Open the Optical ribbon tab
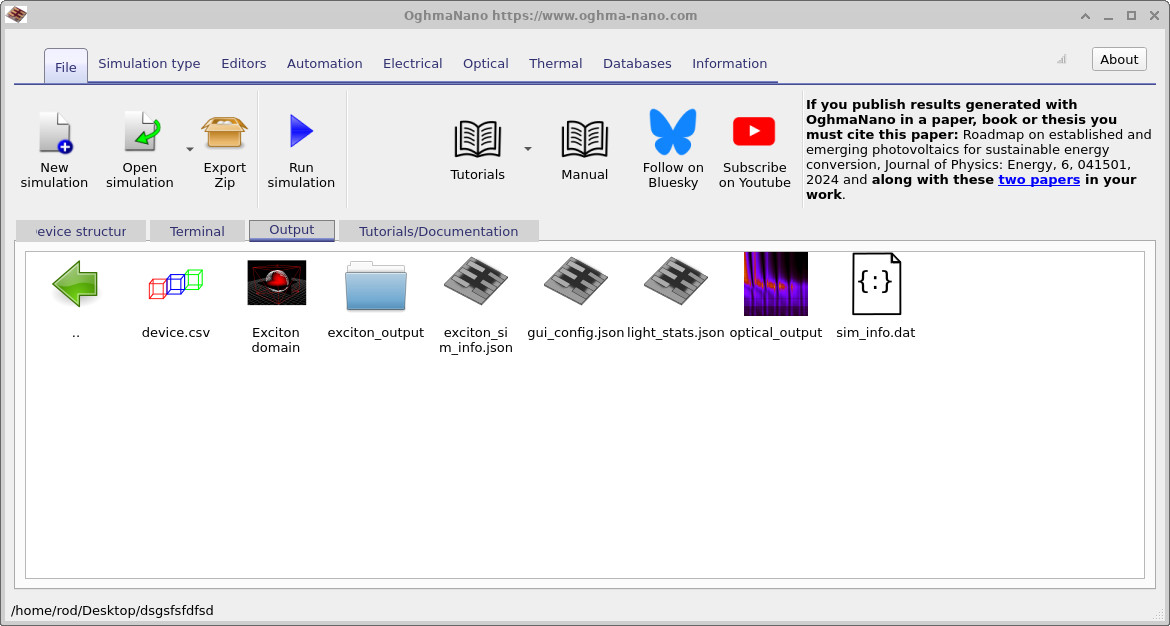The image size is (1170, 626). tap(485, 63)
